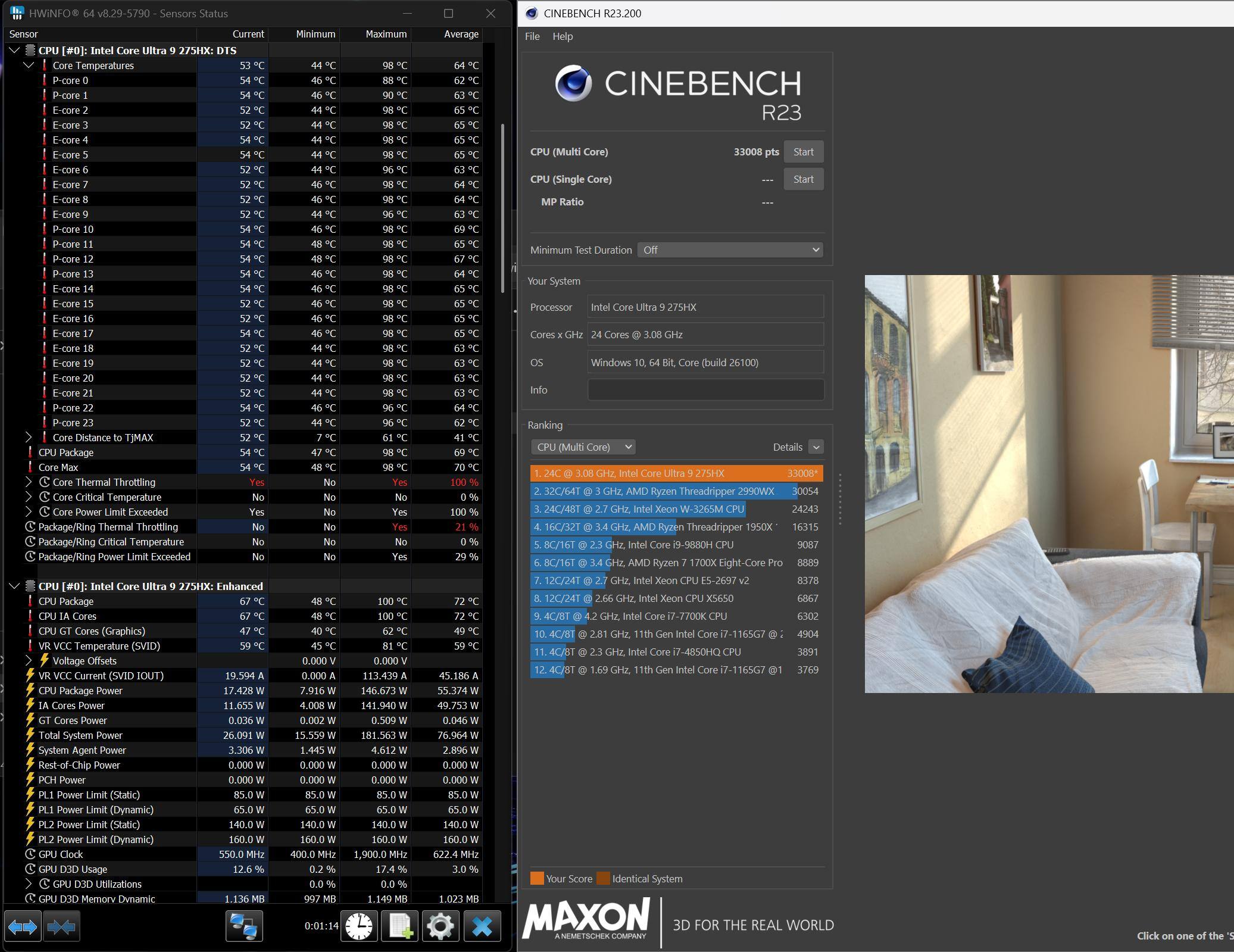
Task: Open the File menu in Cinebench
Action: click(532, 36)
